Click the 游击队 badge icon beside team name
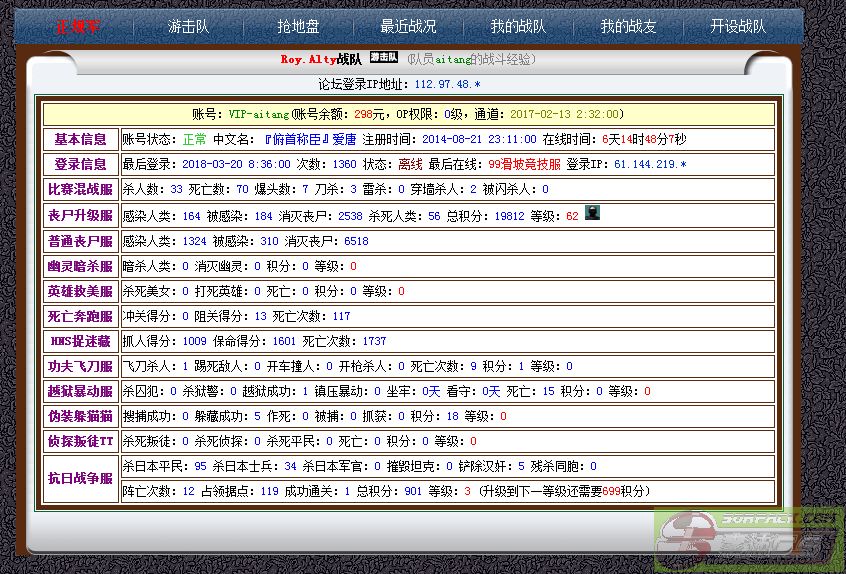 coord(384,58)
